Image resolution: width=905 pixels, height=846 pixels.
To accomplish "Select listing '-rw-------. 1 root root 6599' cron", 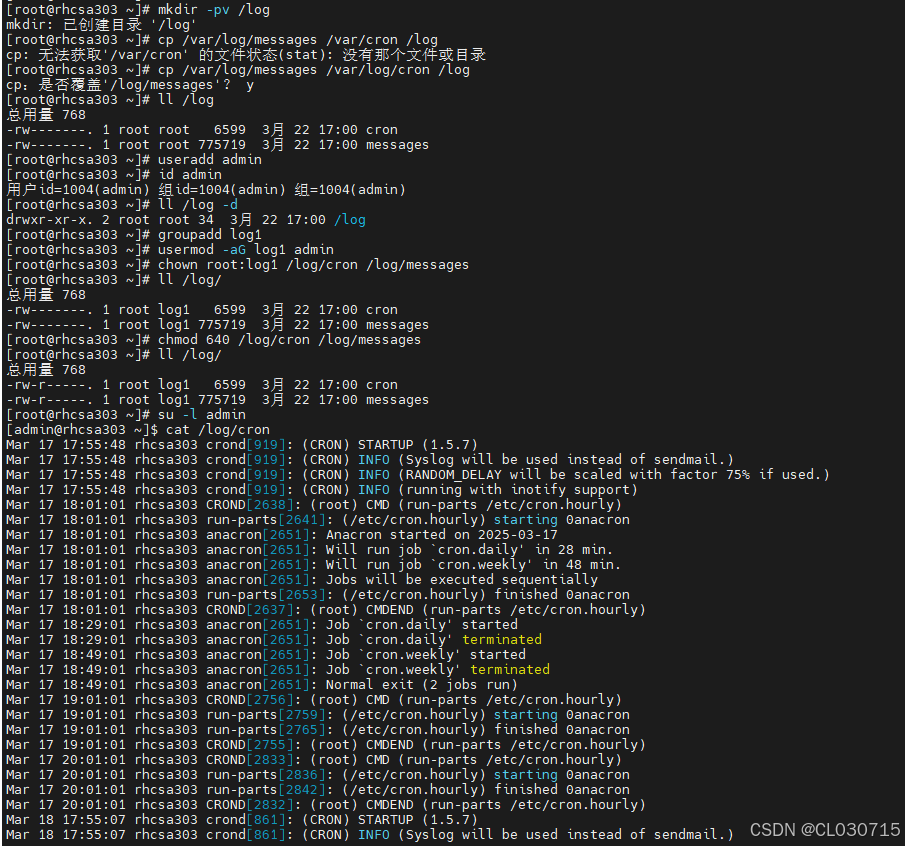I will [202, 130].
